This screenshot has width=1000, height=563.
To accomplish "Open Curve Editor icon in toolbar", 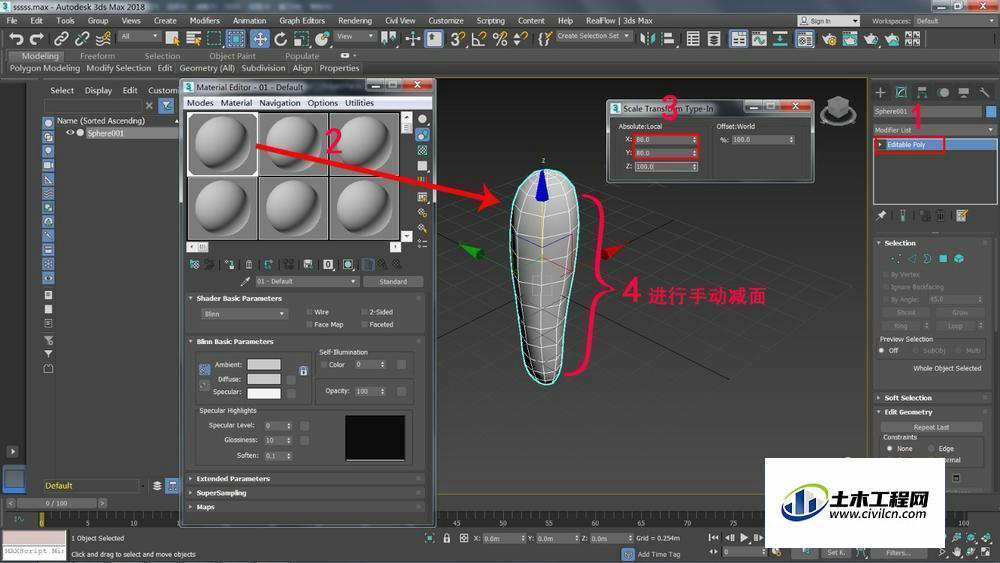I will coord(759,39).
